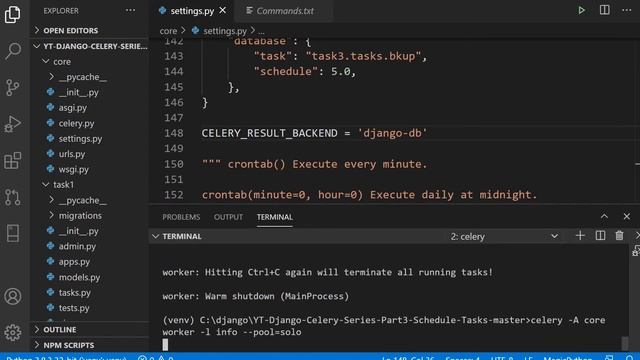Screen dimensions: 640x360
Task: Click "task3.tasks.bkup" string in editor
Action: [x=363, y=56]
